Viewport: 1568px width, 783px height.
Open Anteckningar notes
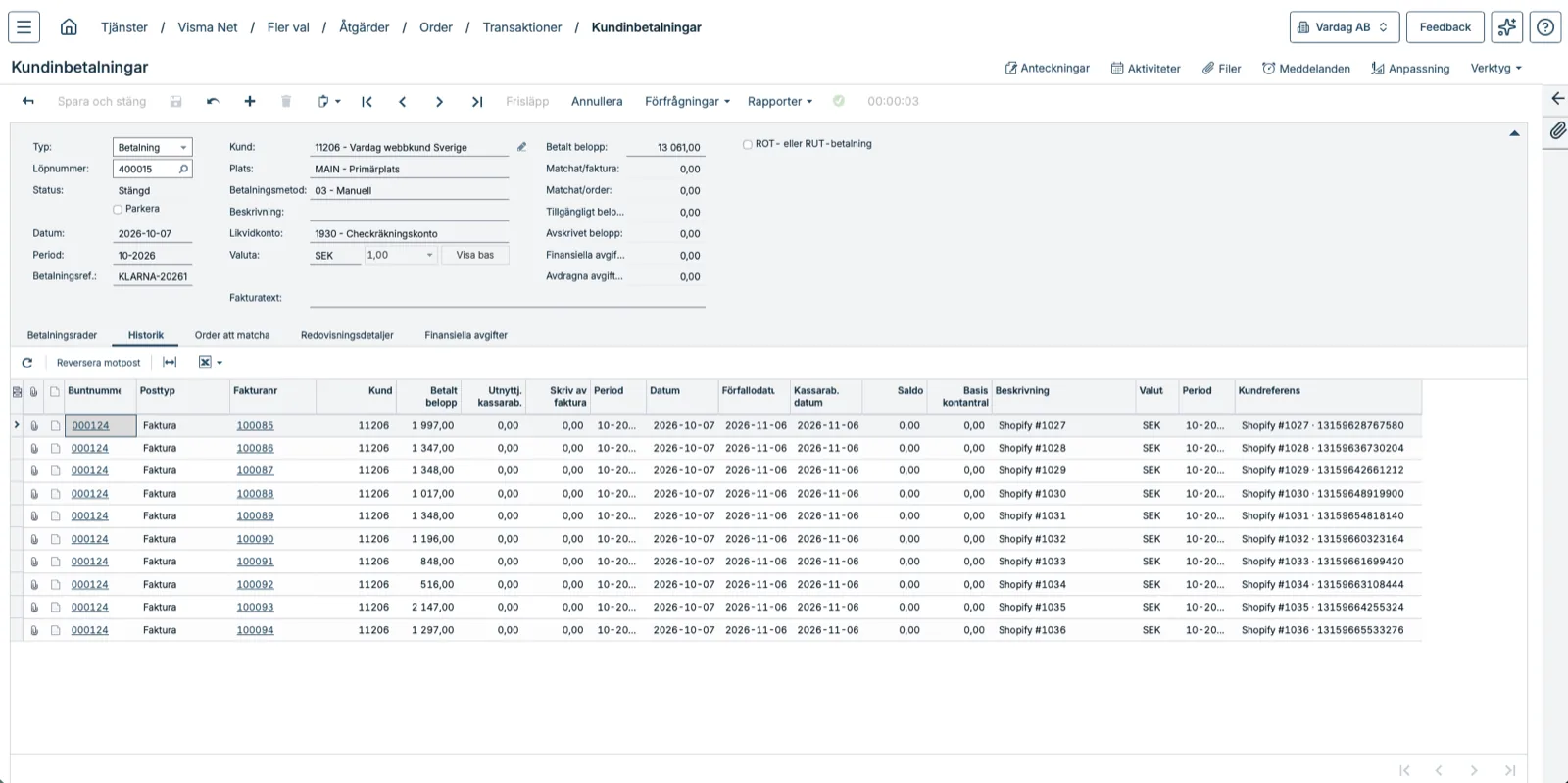click(x=1047, y=68)
